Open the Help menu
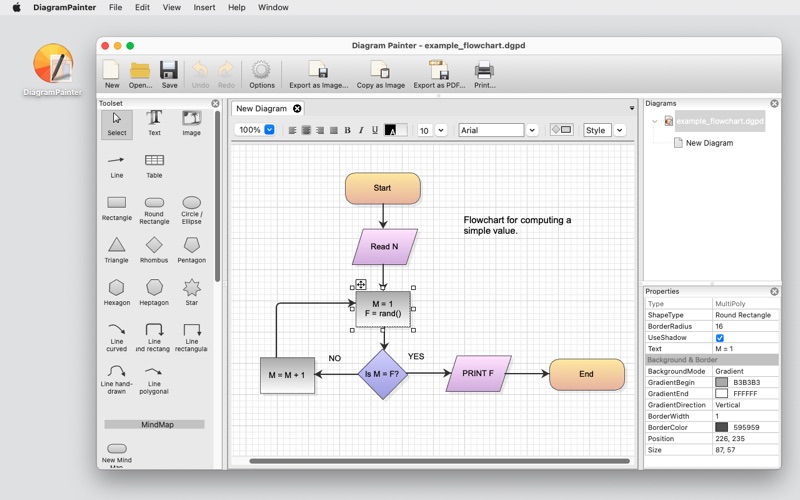The height and width of the screenshot is (500, 800). point(236,7)
